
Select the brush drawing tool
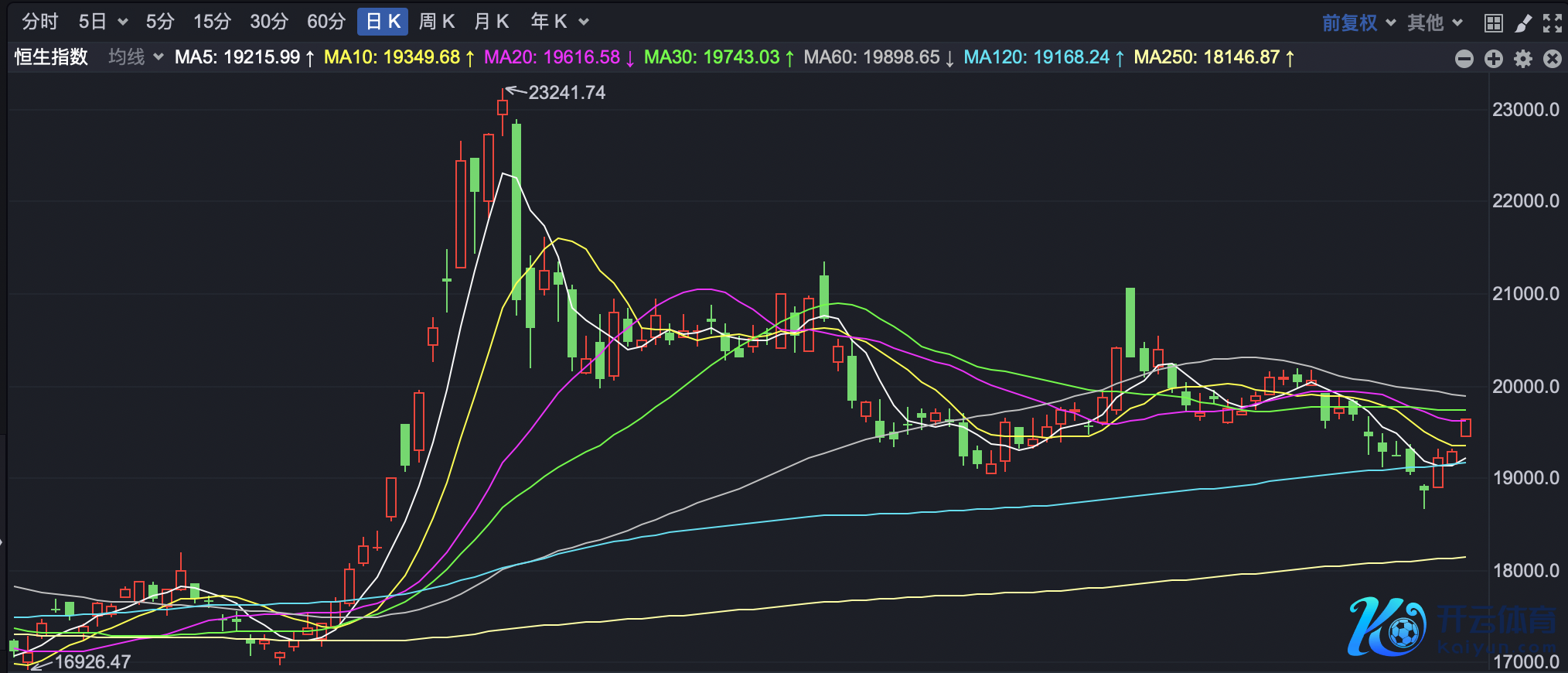point(1522,23)
